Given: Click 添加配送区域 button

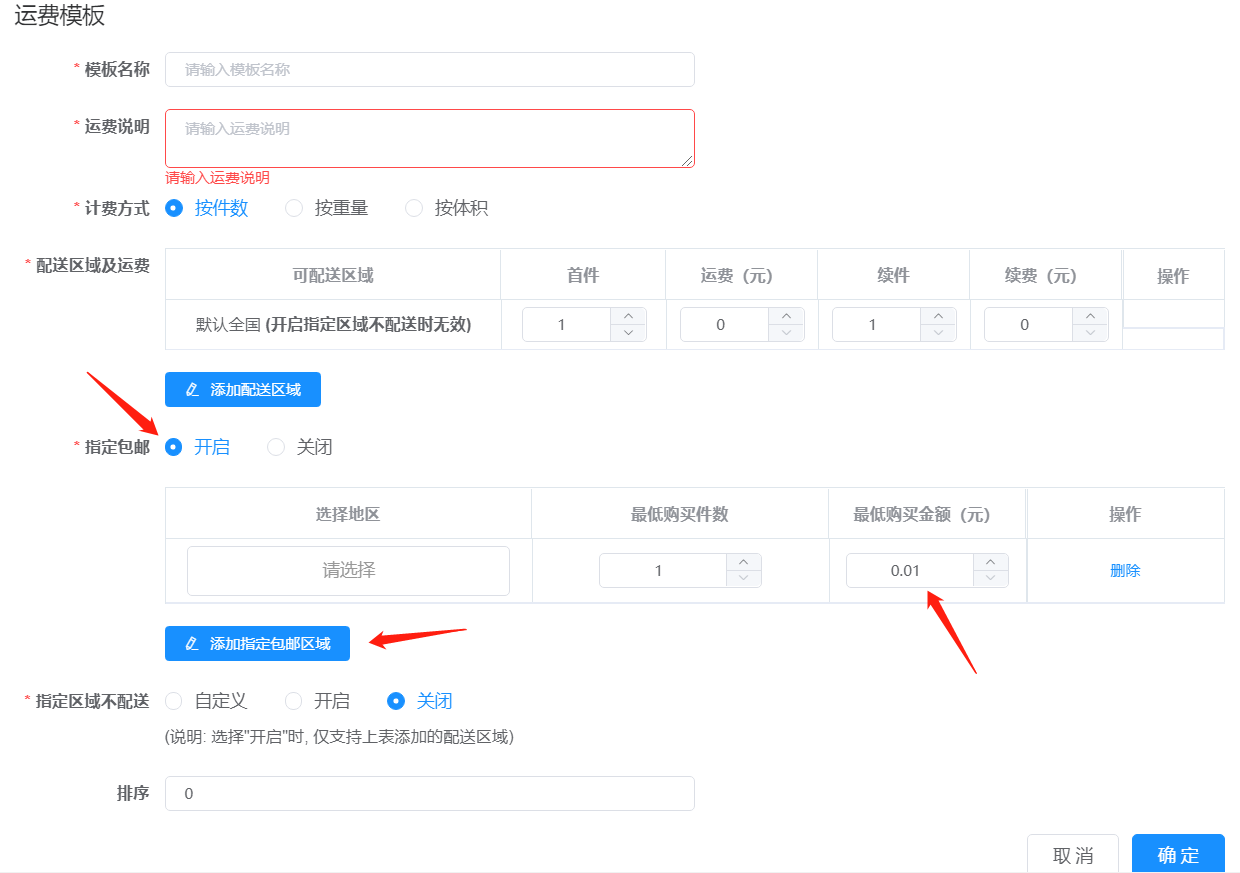Looking at the screenshot, I should pos(243,390).
